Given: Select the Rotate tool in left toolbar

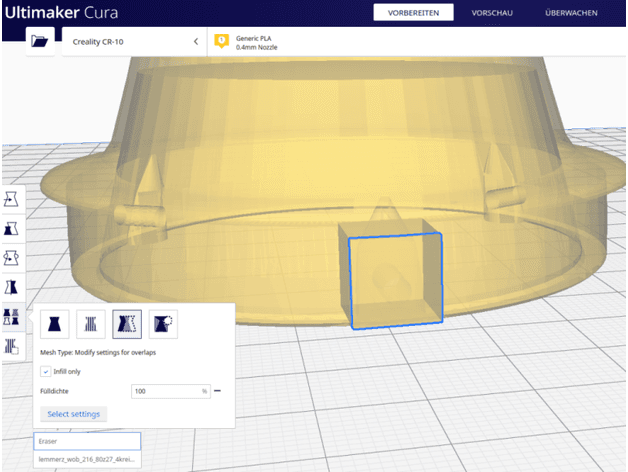Looking at the screenshot, I should tap(11, 258).
